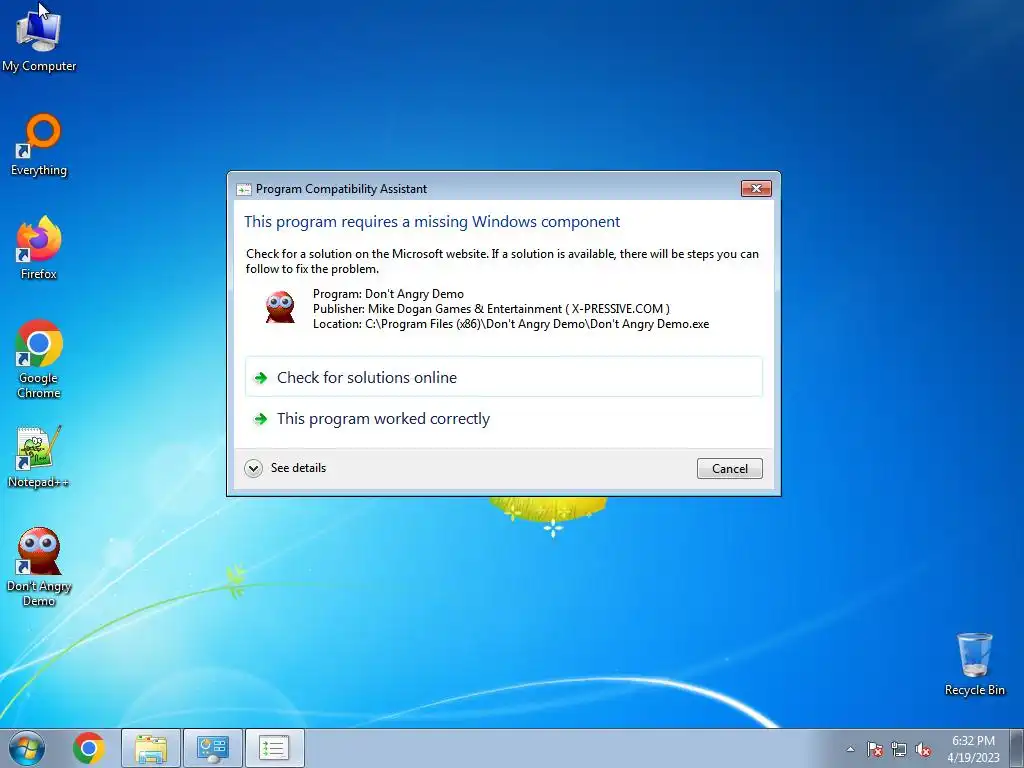The image size is (1024, 768).
Task: Open the Everything search shortcut
Action: [39, 145]
